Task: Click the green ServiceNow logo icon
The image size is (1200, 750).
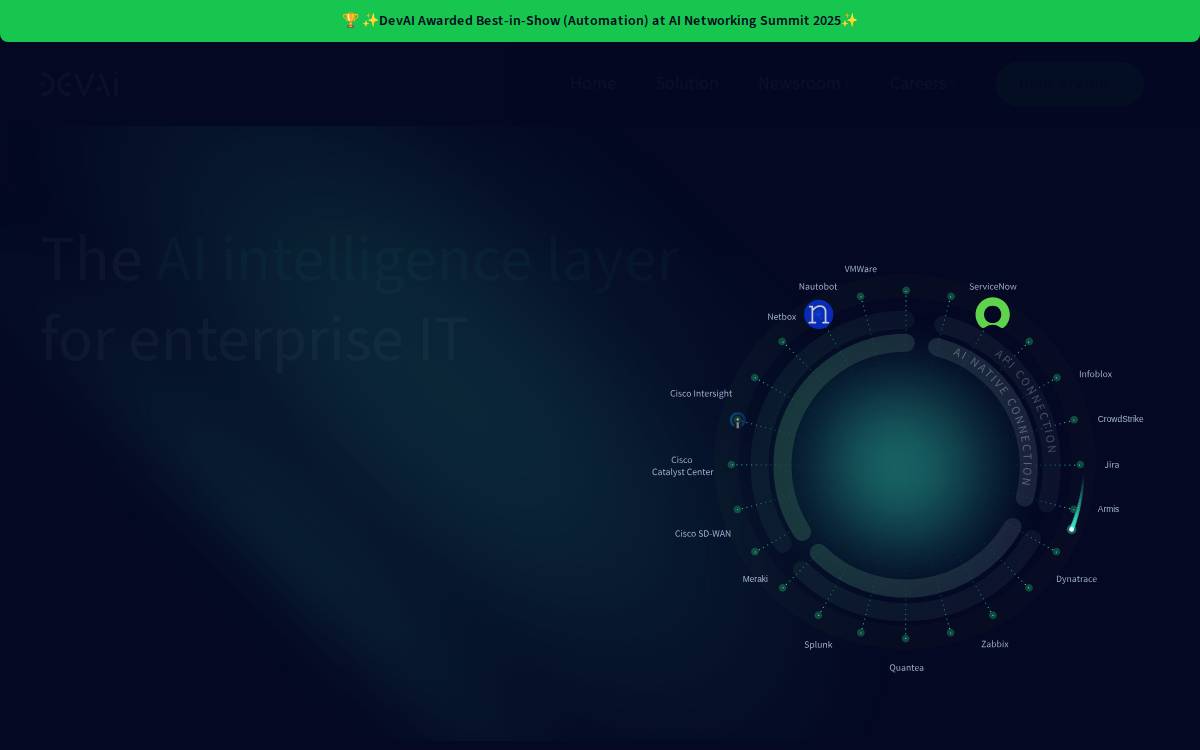Action: coord(993,315)
